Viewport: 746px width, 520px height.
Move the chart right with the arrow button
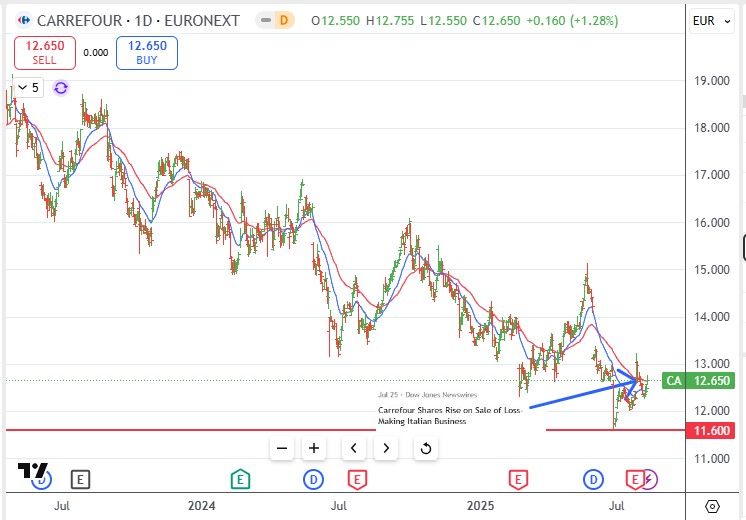tap(386, 448)
